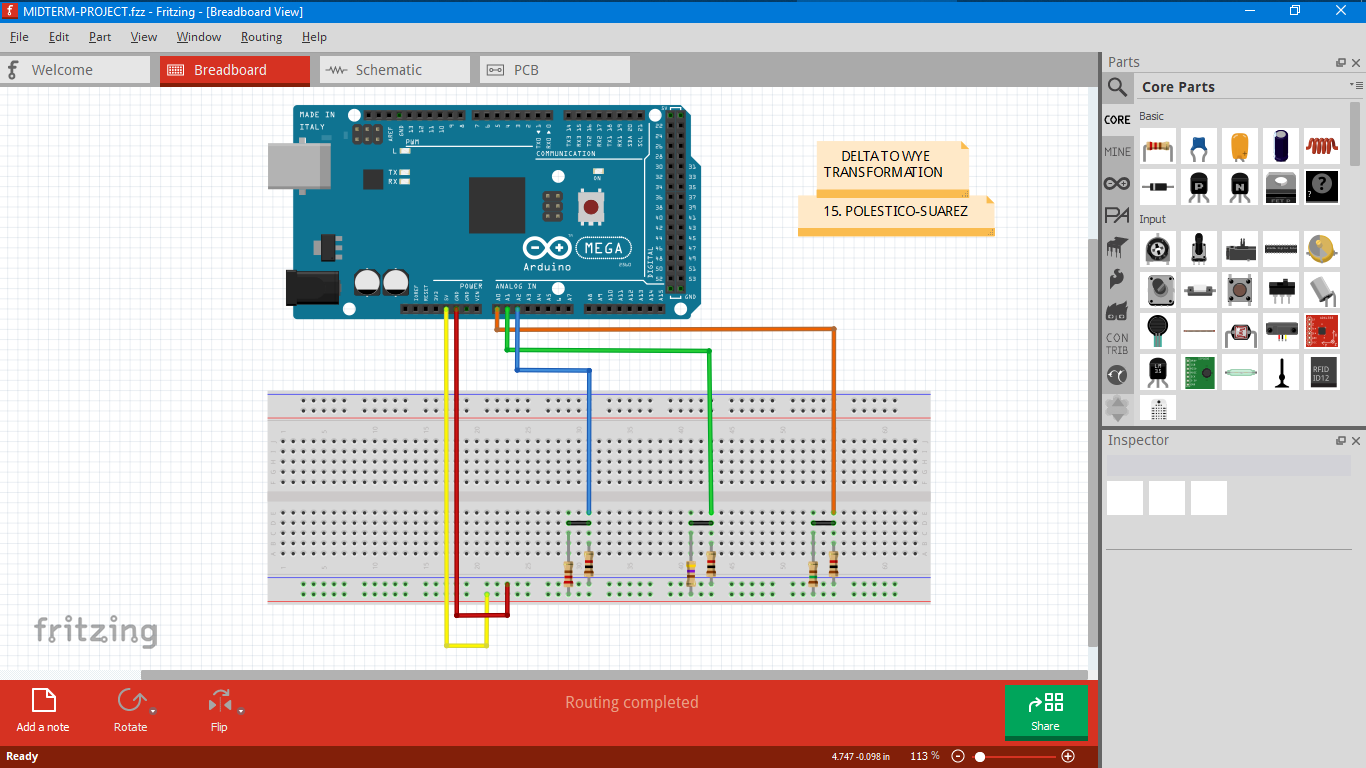1366x768 pixels.
Task: Rotate the selected part
Action: point(130,711)
